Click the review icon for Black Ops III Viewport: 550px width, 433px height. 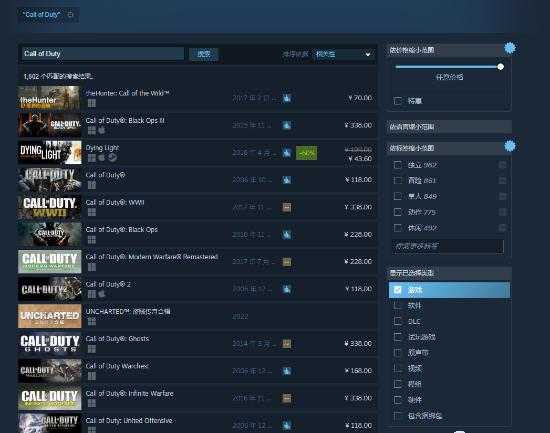coord(287,125)
